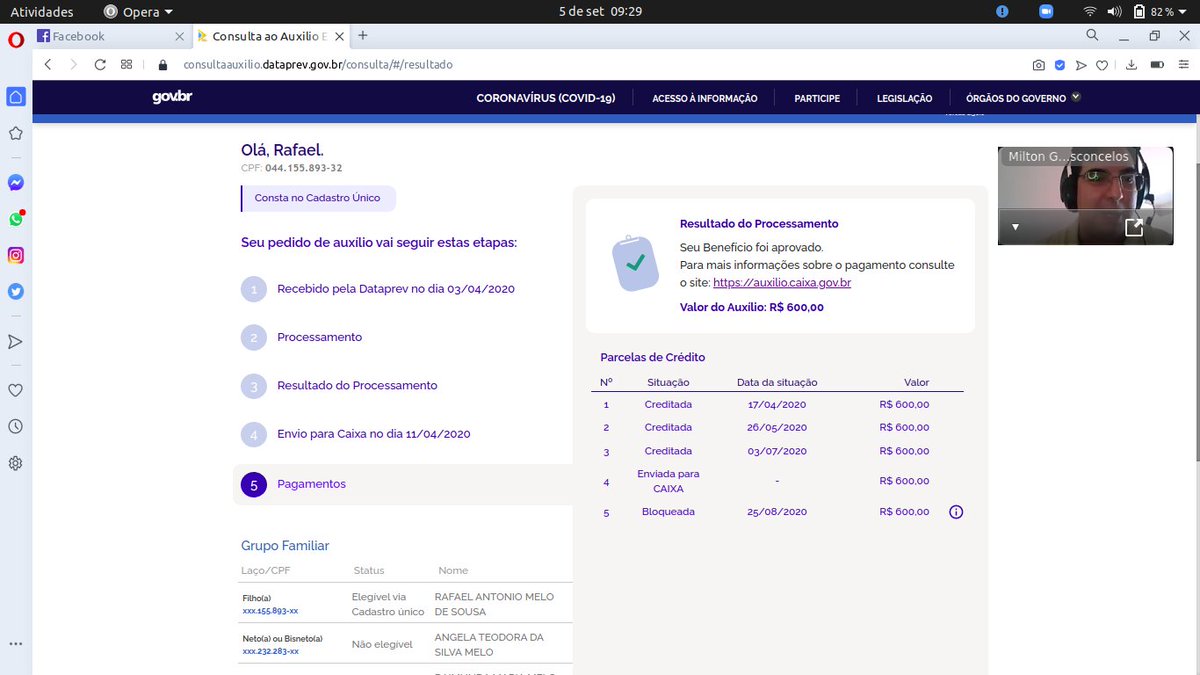Close the Facebook tab
Screen dimensions: 1200x675
[179, 36]
